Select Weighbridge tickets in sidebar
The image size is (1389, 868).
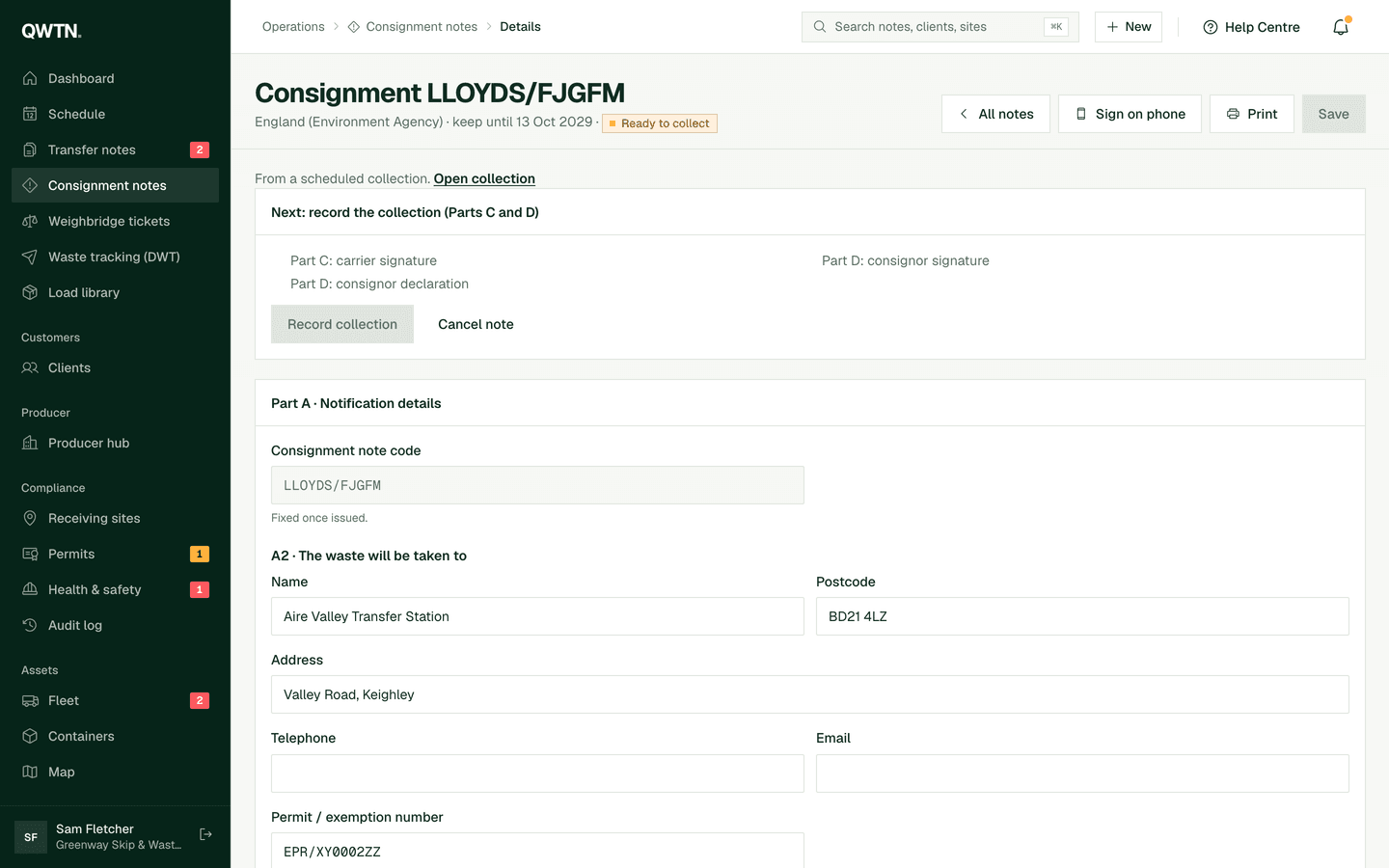pos(115,221)
